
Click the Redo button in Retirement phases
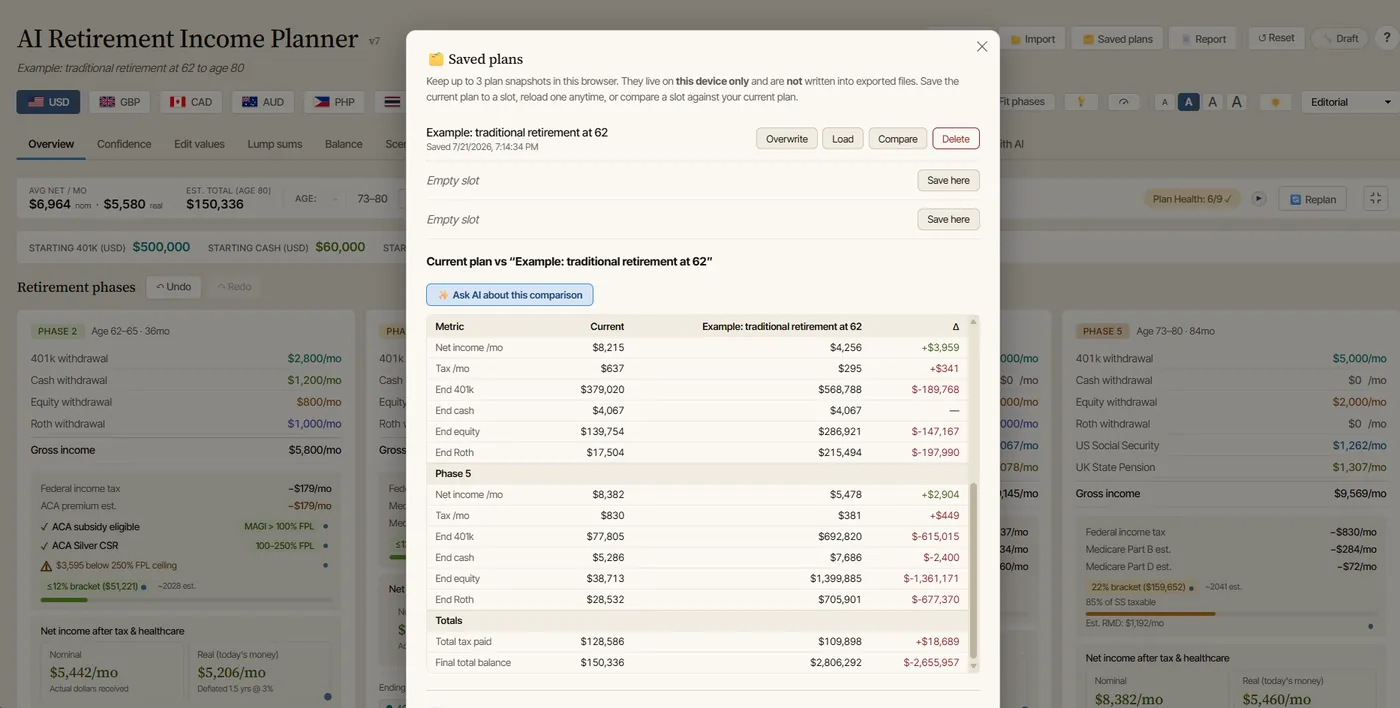(x=235, y=287)
